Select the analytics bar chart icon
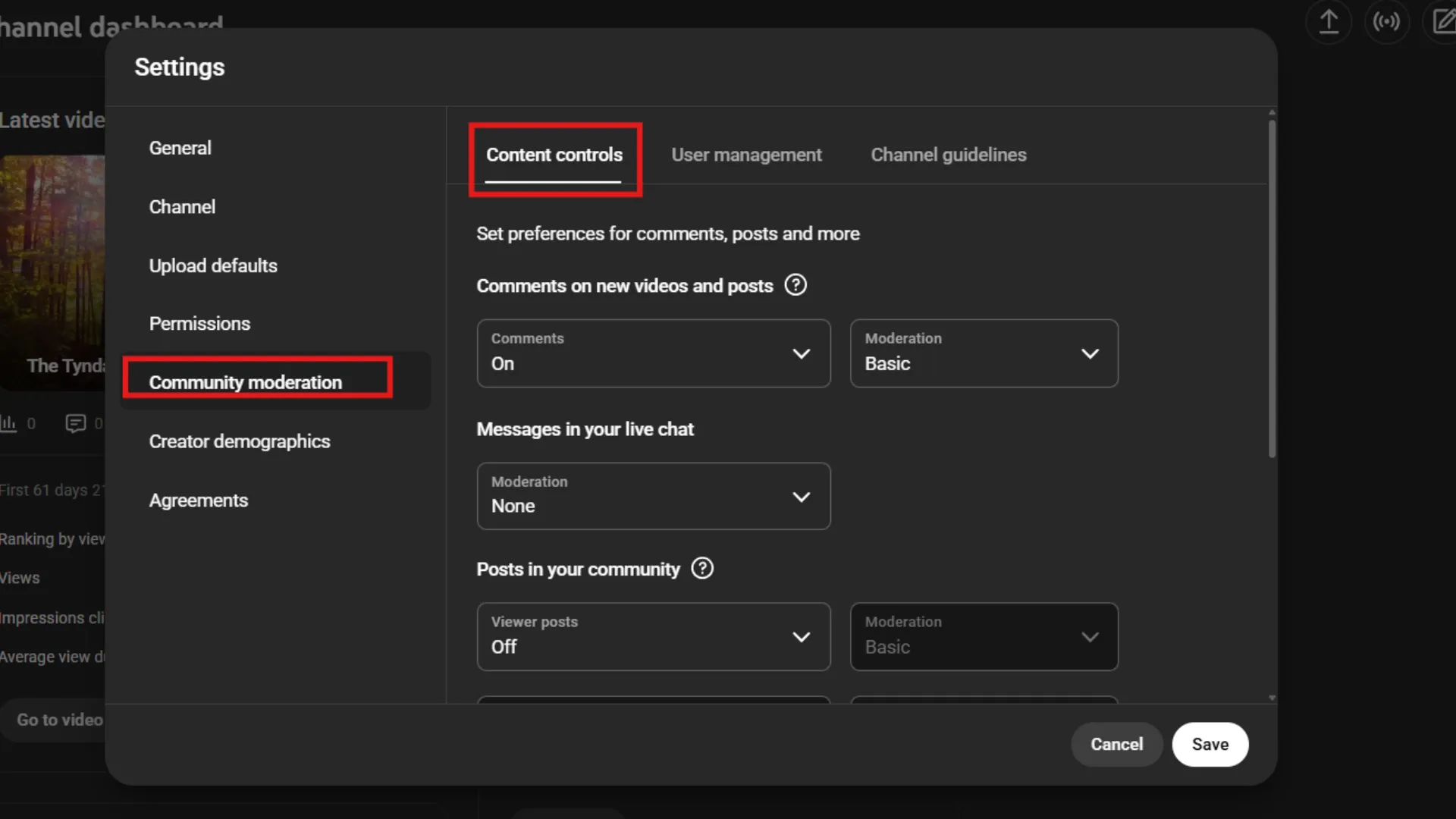Screen dimensions: 1456x819 tap(9, 422)
